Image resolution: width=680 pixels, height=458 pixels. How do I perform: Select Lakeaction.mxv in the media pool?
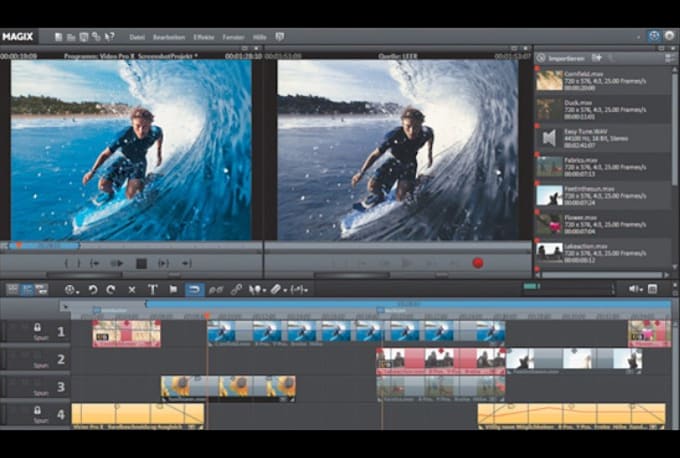[603, 253]
